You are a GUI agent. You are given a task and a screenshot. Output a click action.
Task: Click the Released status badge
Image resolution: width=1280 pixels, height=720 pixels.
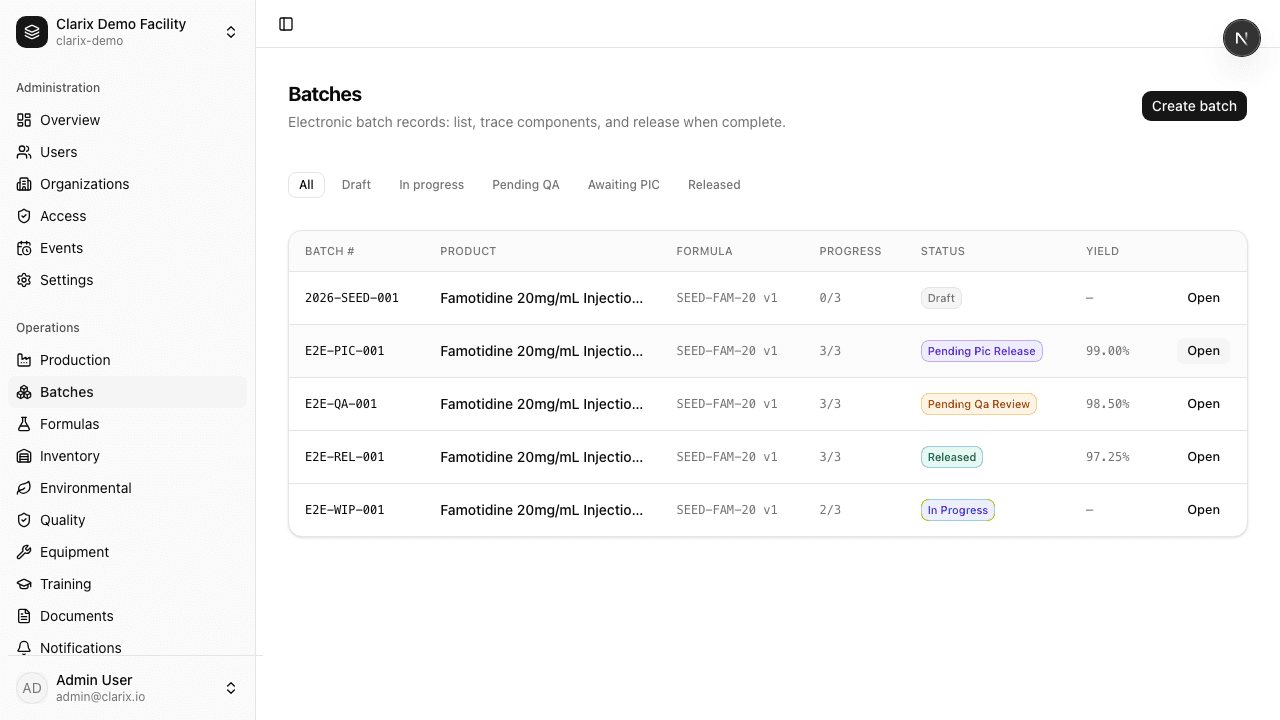951,457
